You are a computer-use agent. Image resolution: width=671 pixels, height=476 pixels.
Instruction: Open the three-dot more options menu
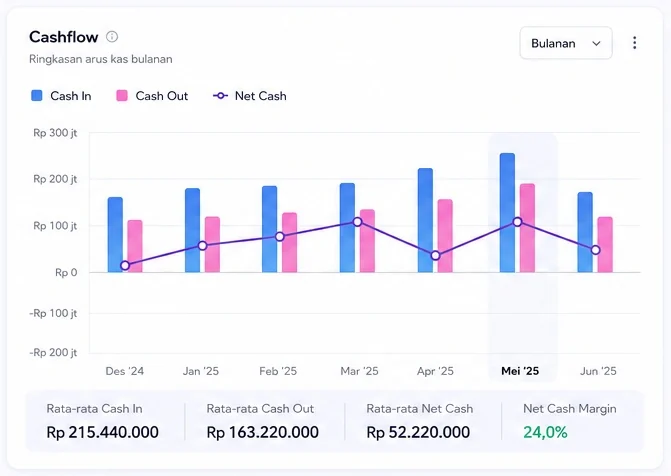tap(635, 43)
